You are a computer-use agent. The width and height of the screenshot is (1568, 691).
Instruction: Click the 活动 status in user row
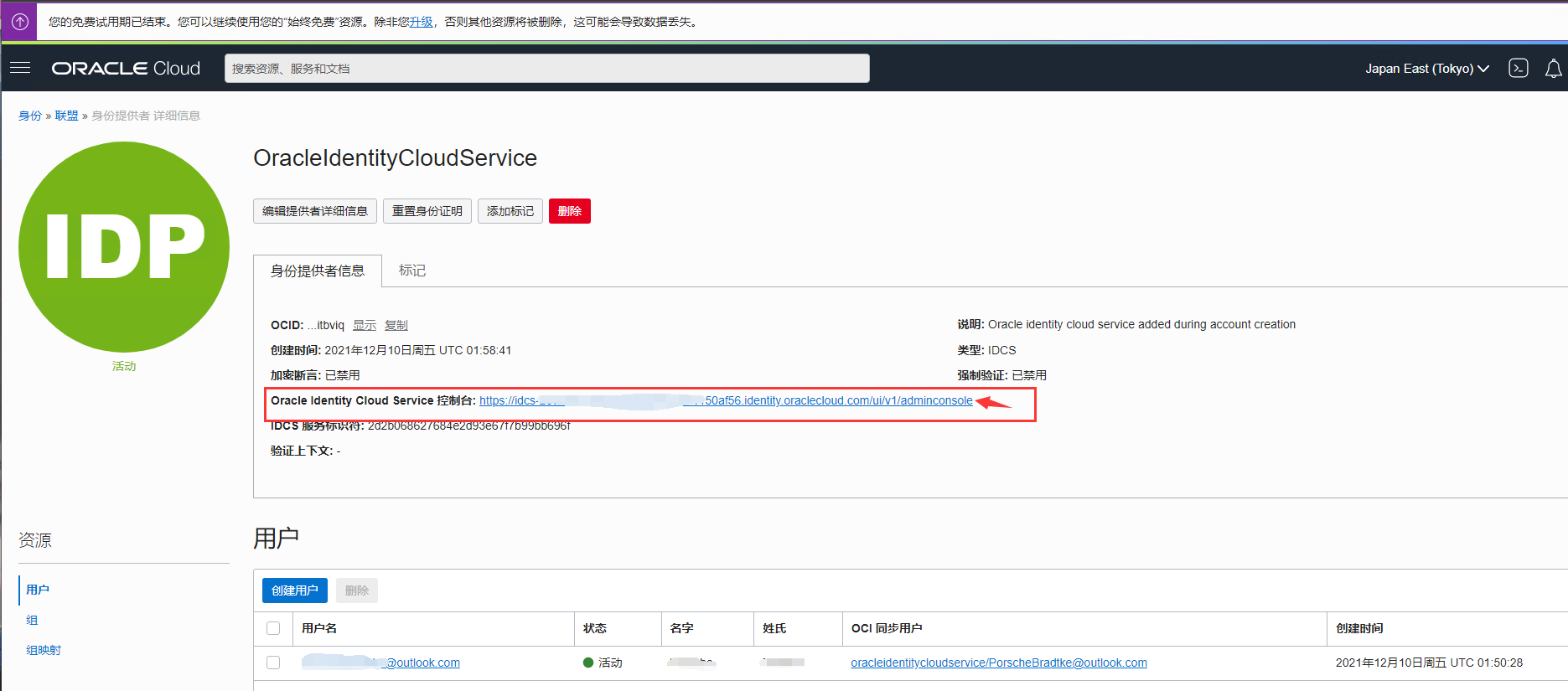(x=603, y=663)
